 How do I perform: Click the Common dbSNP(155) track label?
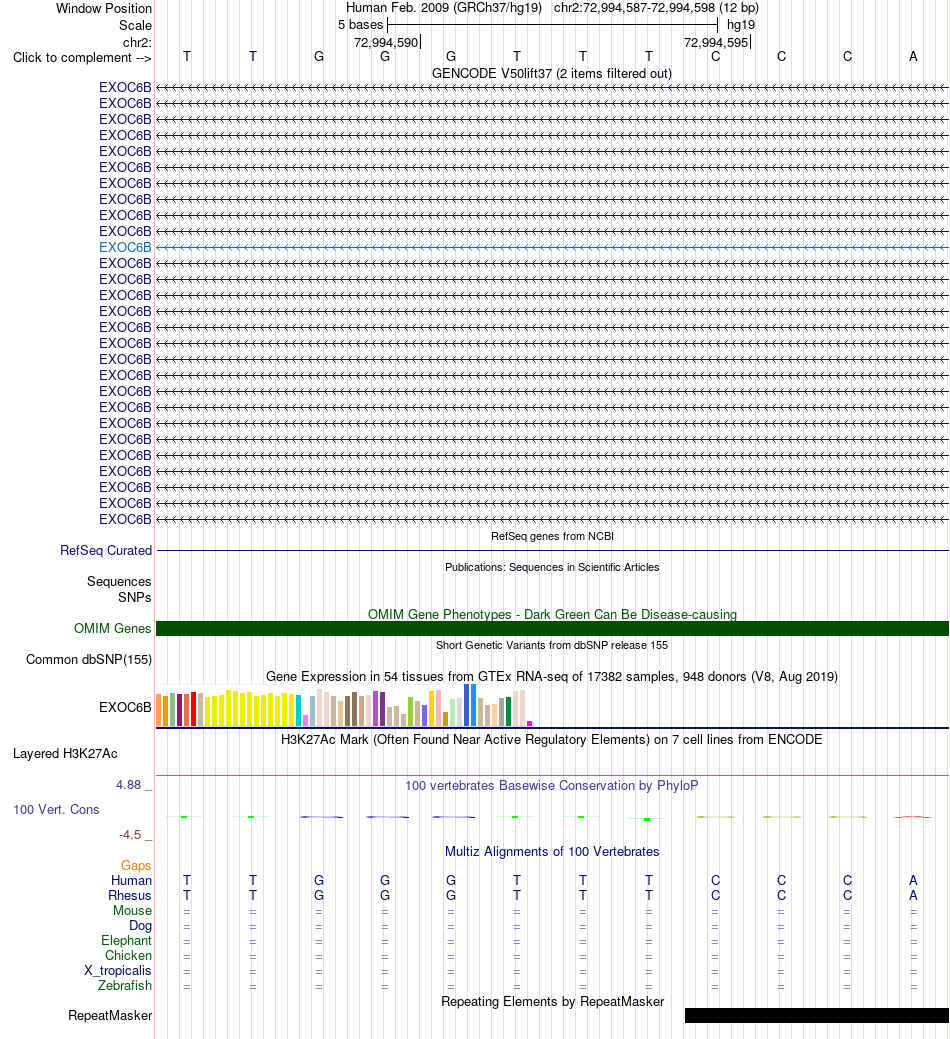tap(89, 659)
